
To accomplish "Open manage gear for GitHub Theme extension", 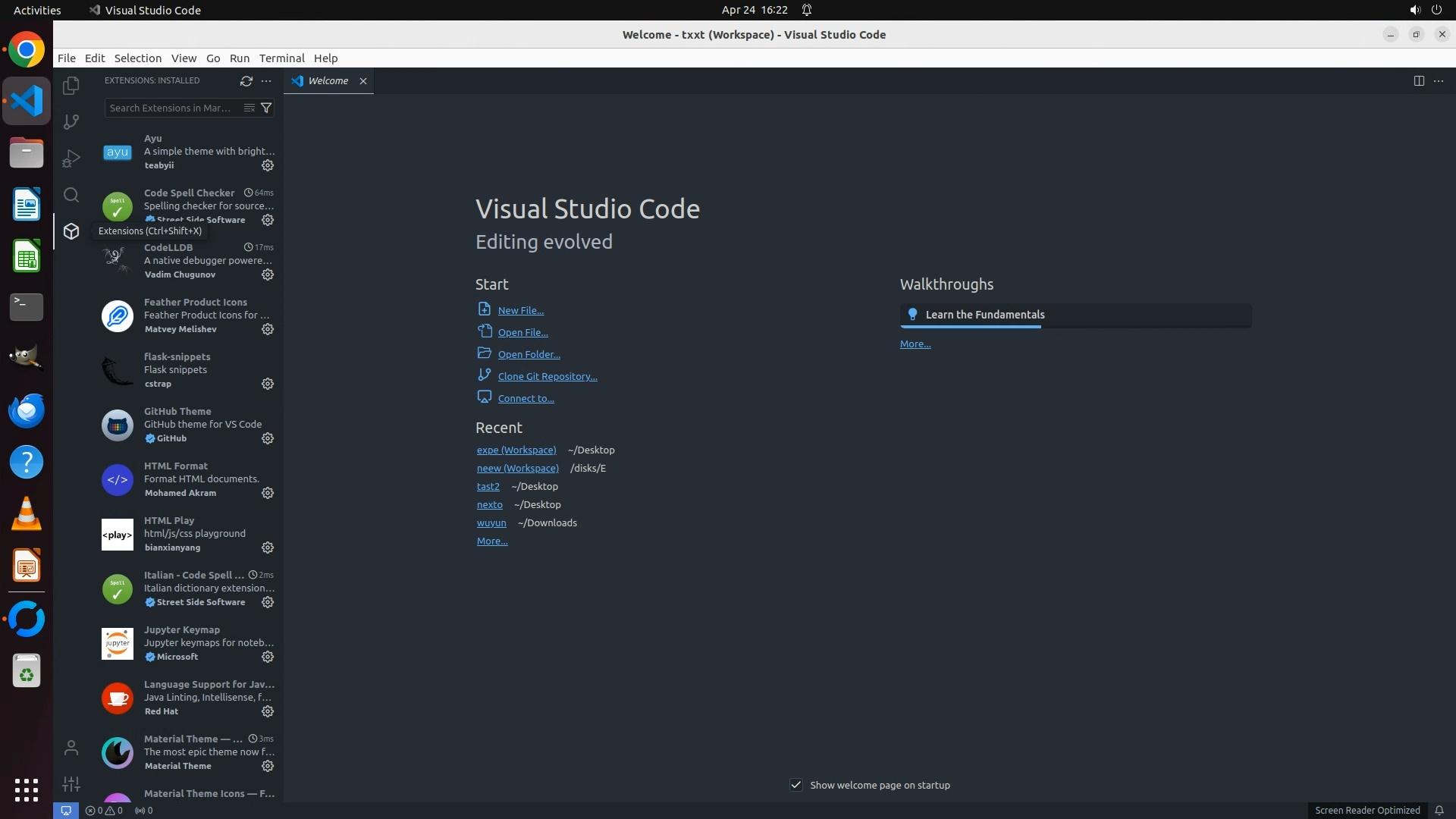I will (x=267, y=438).
